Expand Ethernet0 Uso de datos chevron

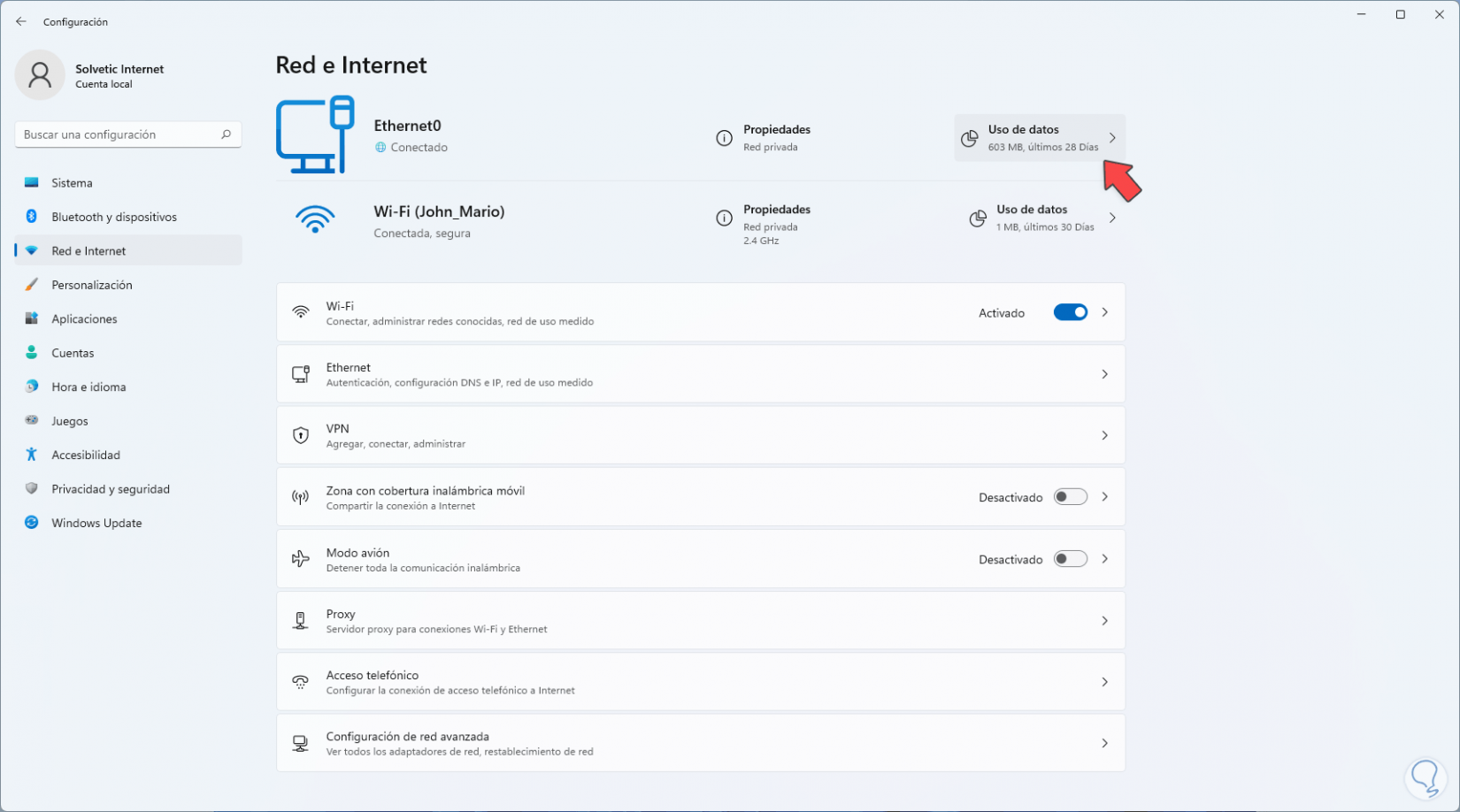[1112, 138]
